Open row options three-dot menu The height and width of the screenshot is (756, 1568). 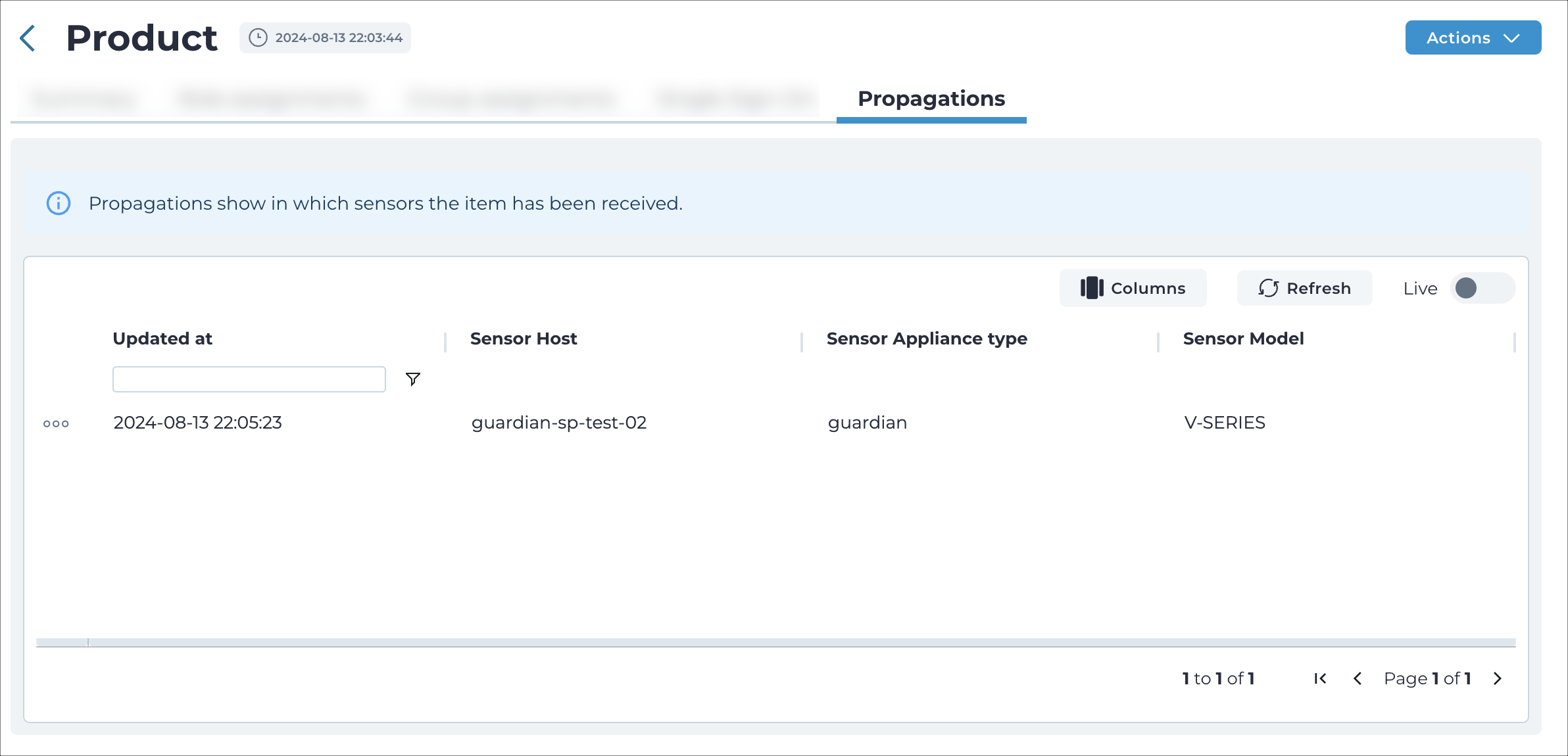[56, 423]
